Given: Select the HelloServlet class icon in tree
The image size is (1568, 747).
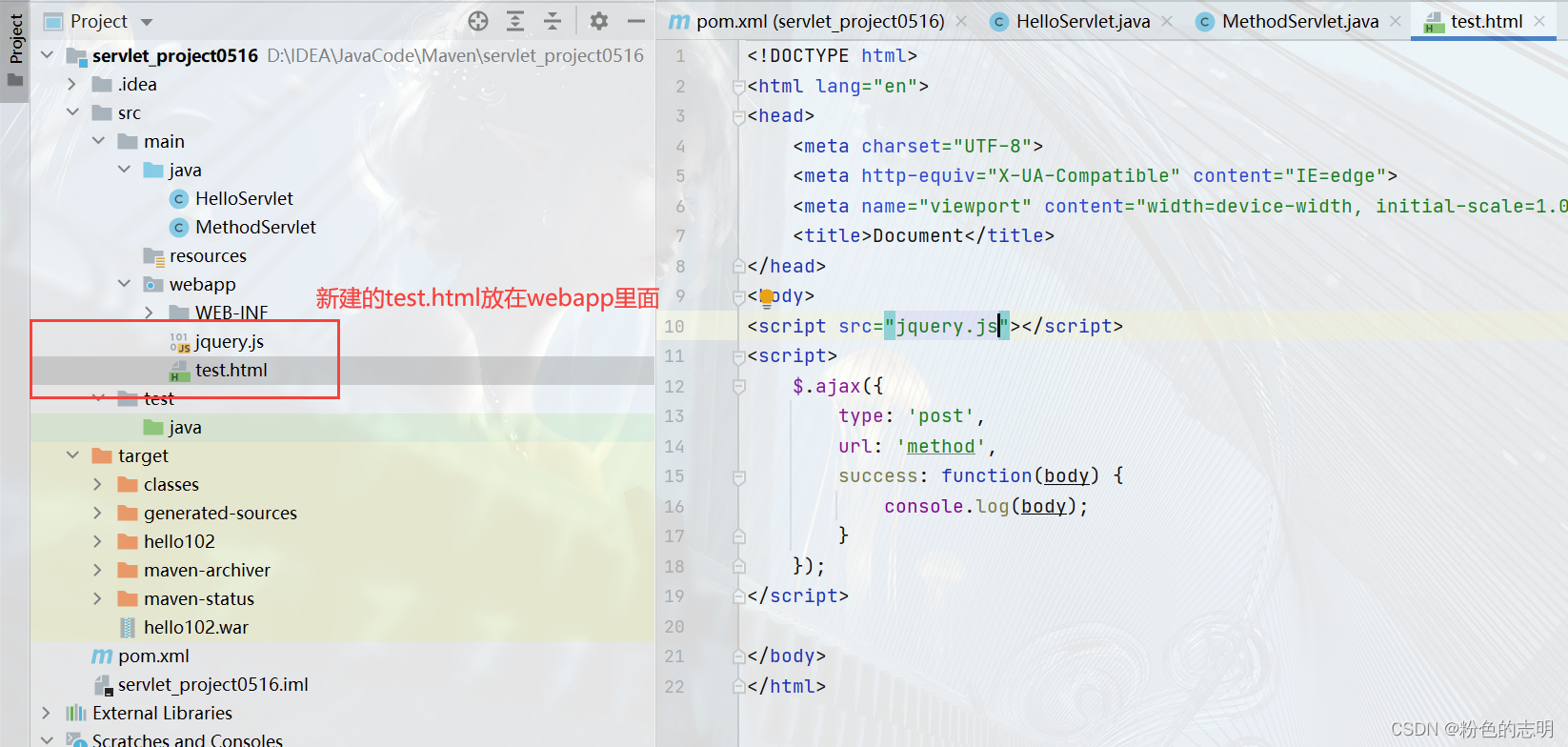Looking at the screenshot, I should tap(178, 198).
